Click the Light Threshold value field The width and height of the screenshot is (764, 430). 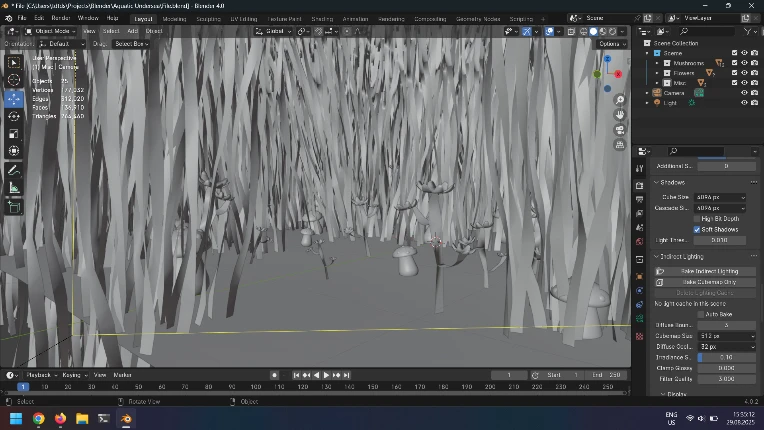click(720, 240)
